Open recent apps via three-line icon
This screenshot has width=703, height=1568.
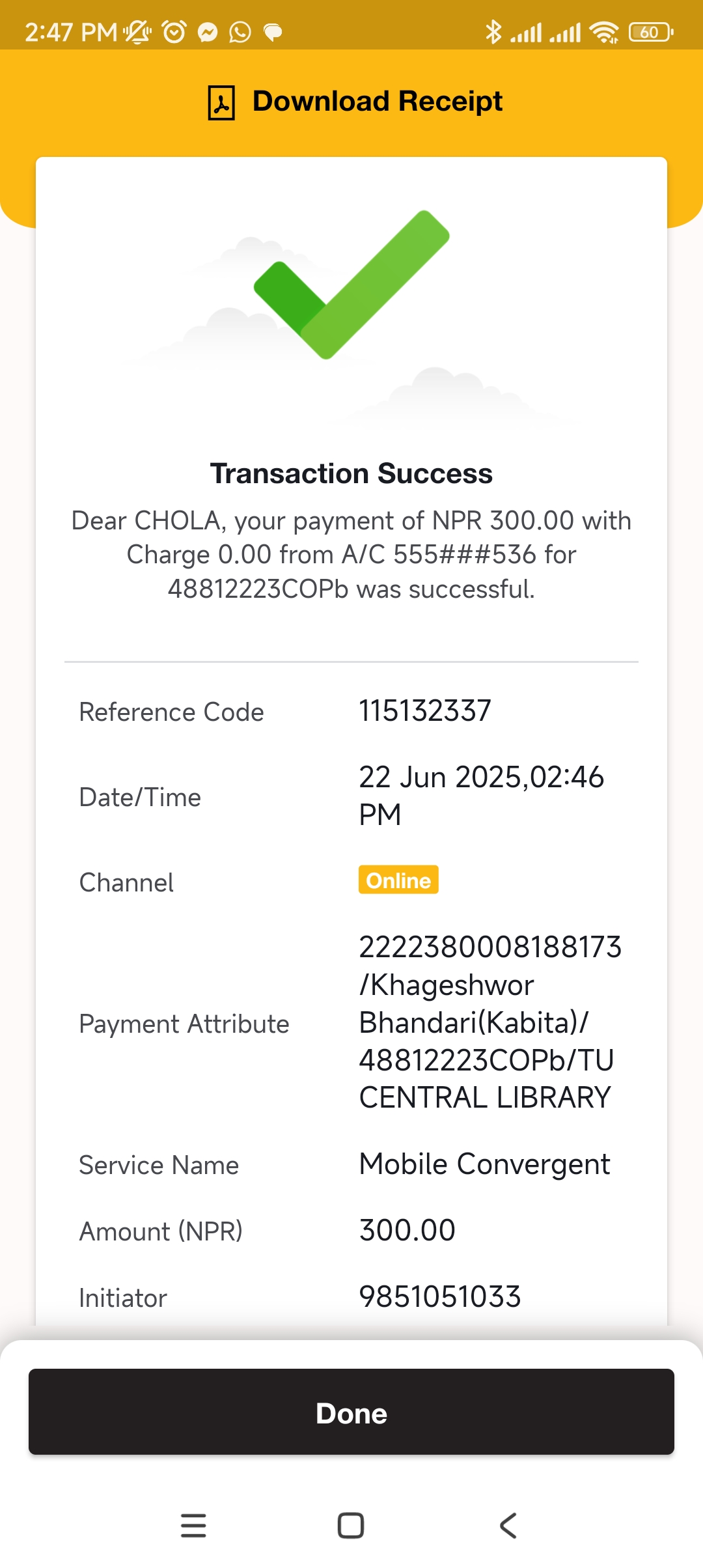tap(193, 1525)
